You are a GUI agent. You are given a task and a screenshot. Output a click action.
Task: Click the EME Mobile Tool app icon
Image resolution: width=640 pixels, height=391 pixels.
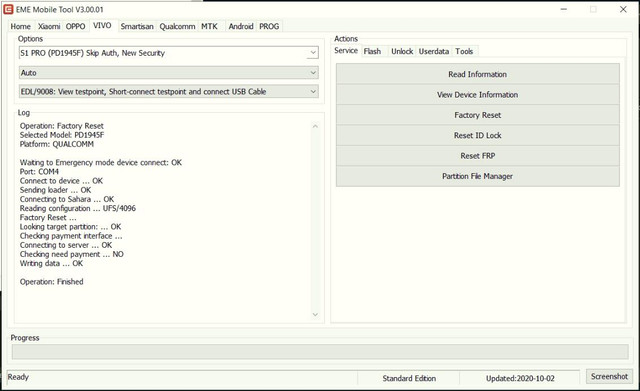(x=8, y=9)
